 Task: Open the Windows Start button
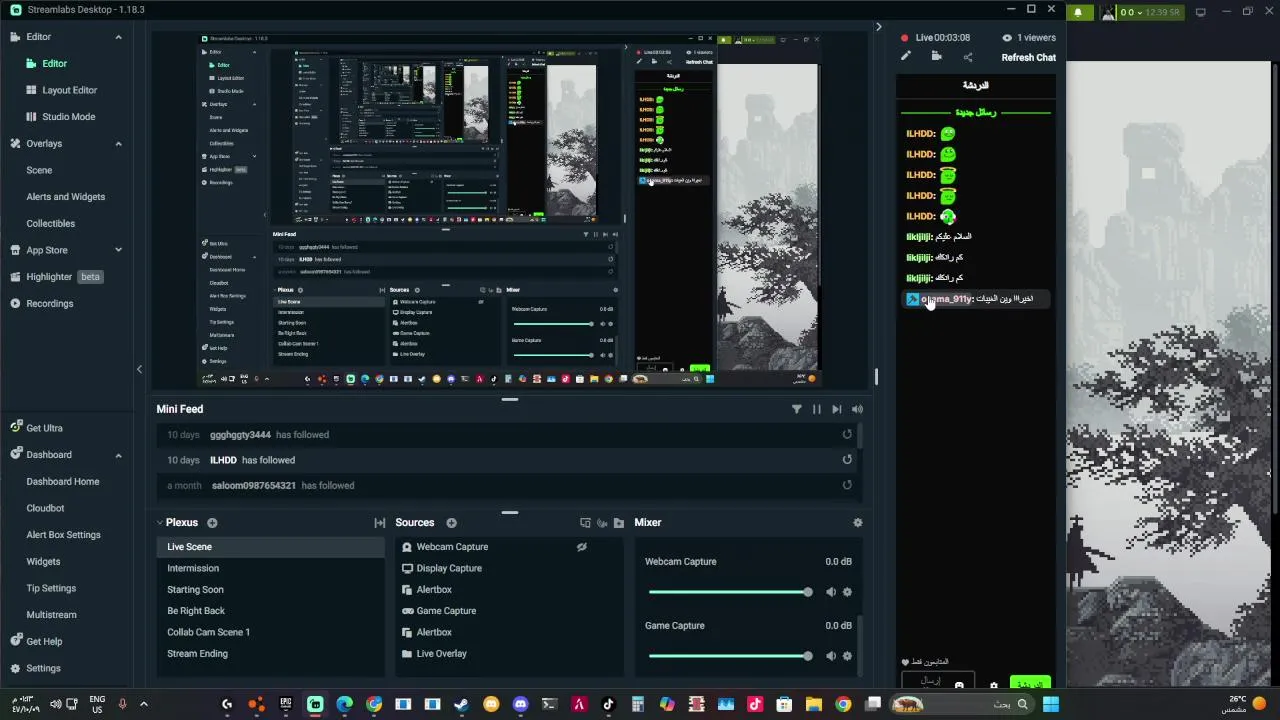pyautogui.click(x=1051, y=704)
